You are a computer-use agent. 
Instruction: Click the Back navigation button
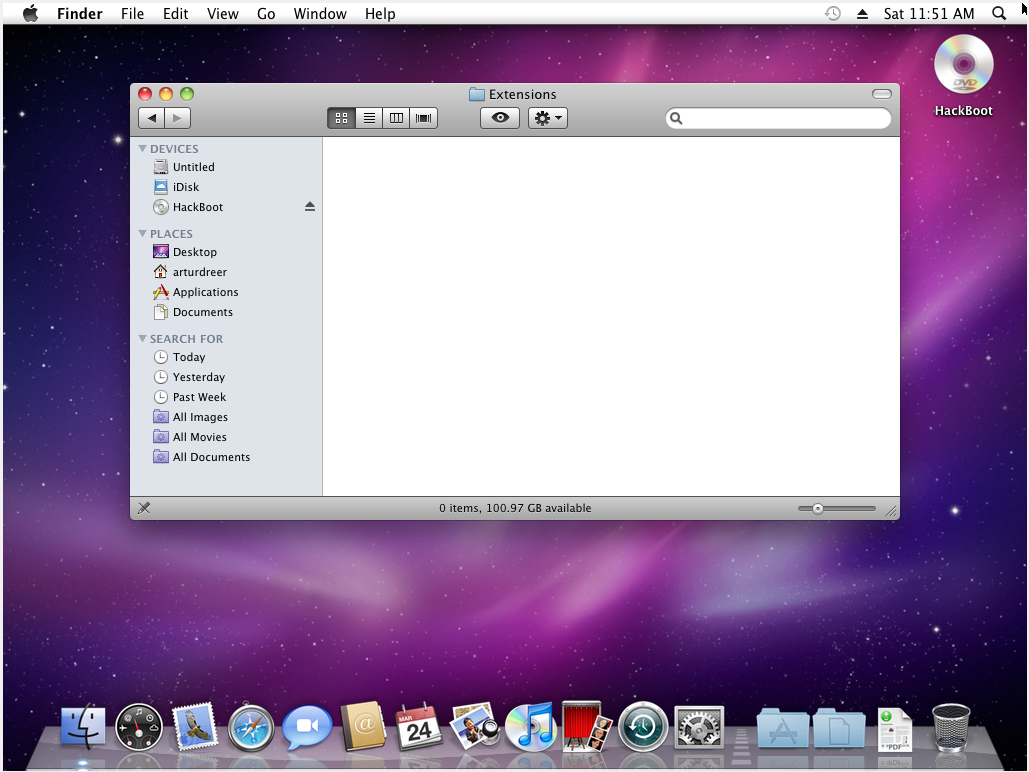(x=152, y=118)
